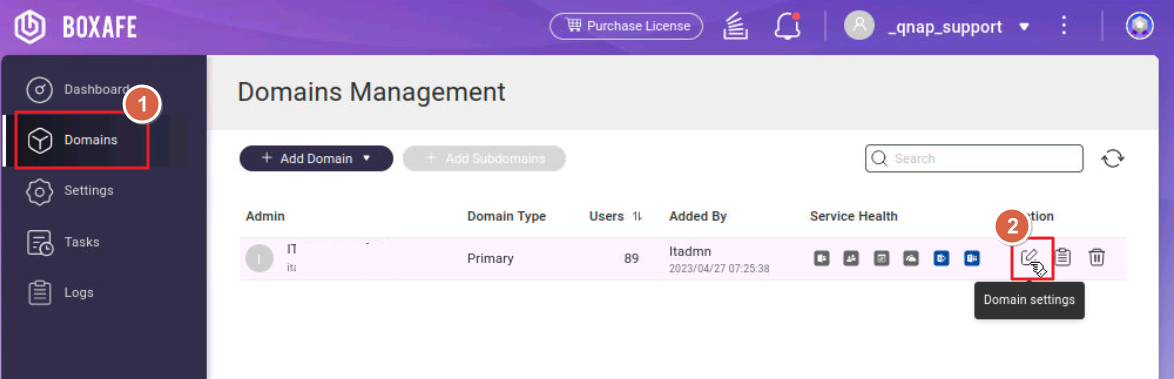Viewport: 1174px width, 379px height.
Task: Click the domain admin avatar circle
Action: [x=259, y=258]
